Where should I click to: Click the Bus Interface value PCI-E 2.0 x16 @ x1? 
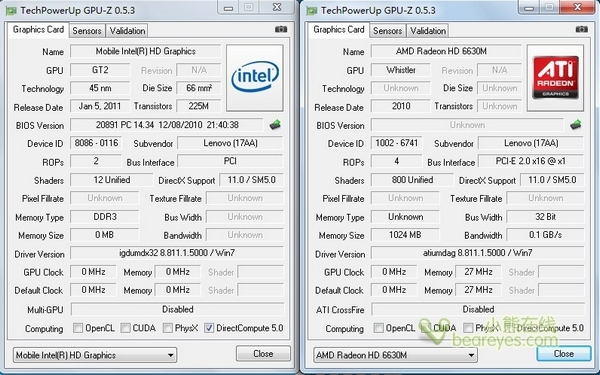(x=531, y=161)
